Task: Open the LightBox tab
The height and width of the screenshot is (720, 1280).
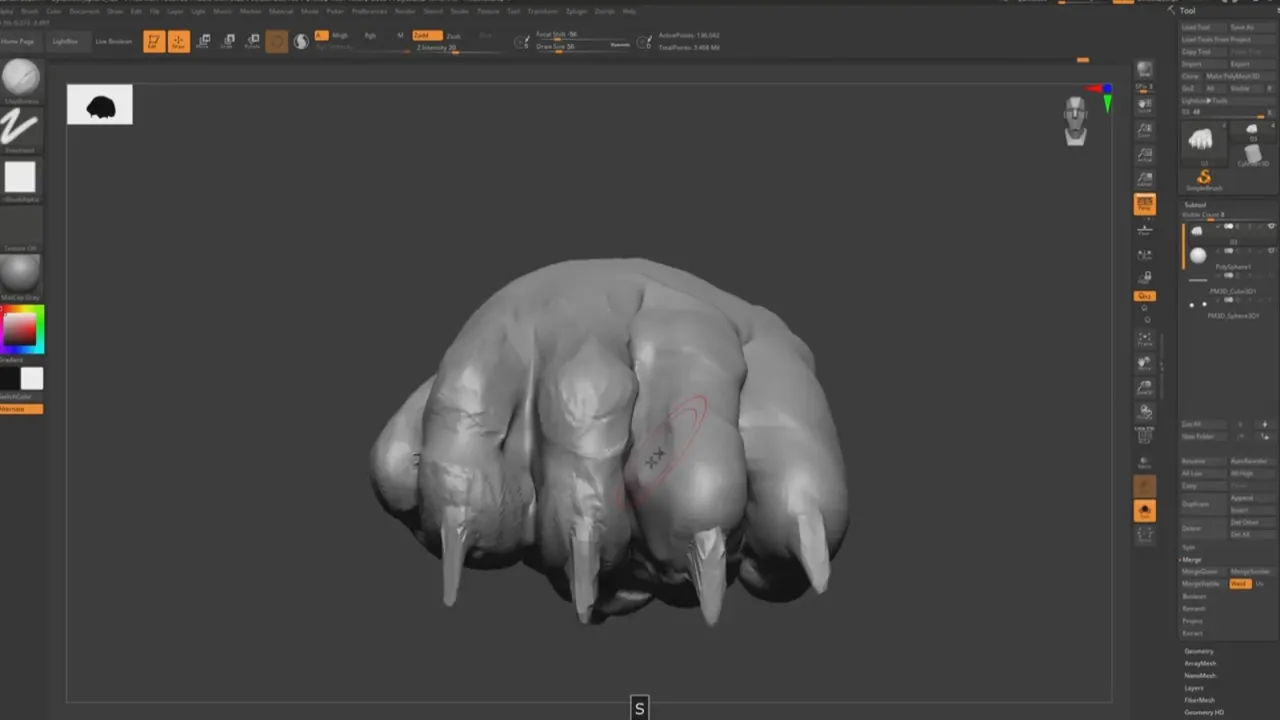Action: coord(65,42)
